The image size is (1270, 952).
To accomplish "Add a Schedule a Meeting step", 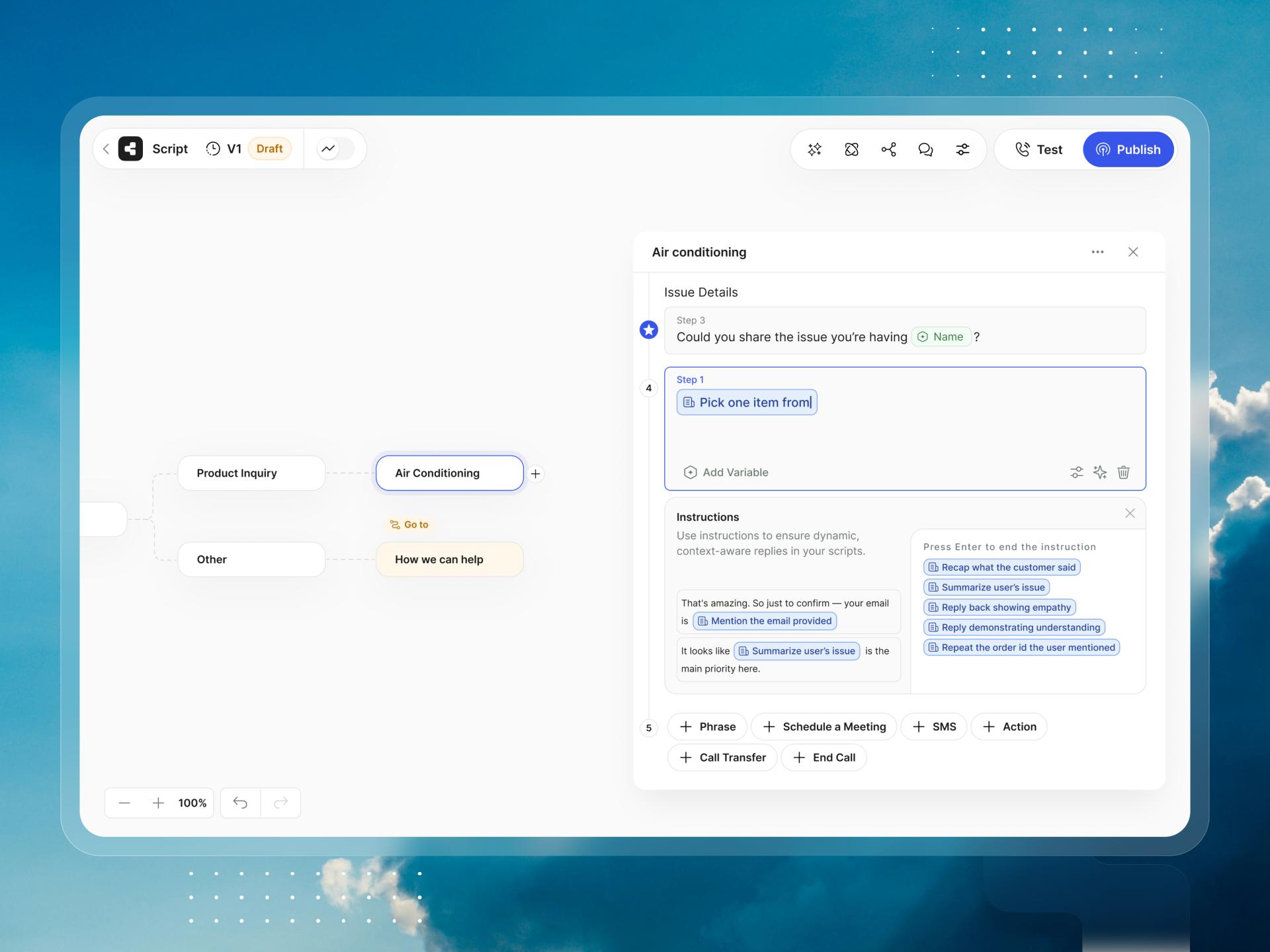I will pos(824,727).
